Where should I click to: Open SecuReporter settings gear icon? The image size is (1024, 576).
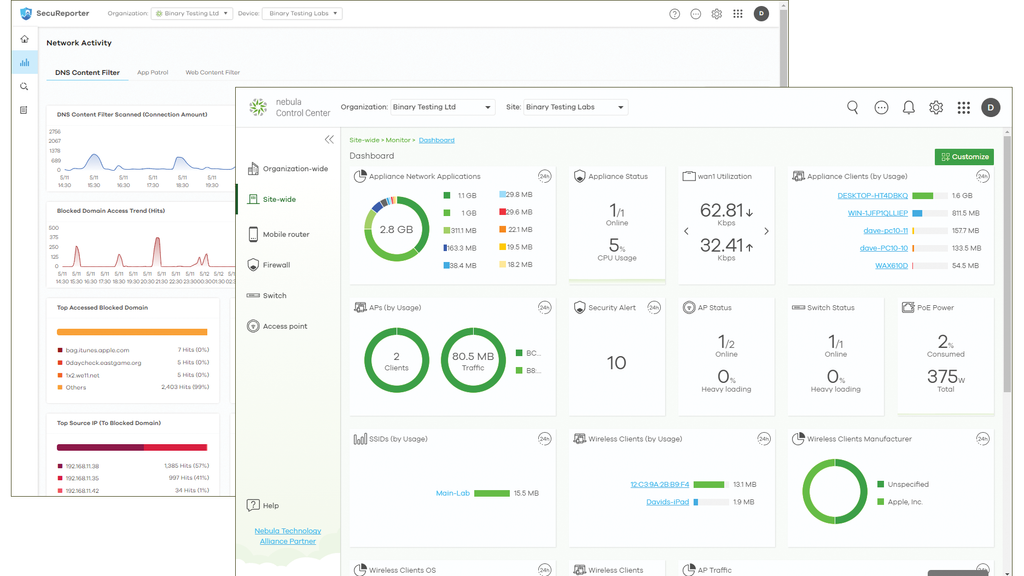click(x=716, y=14)
